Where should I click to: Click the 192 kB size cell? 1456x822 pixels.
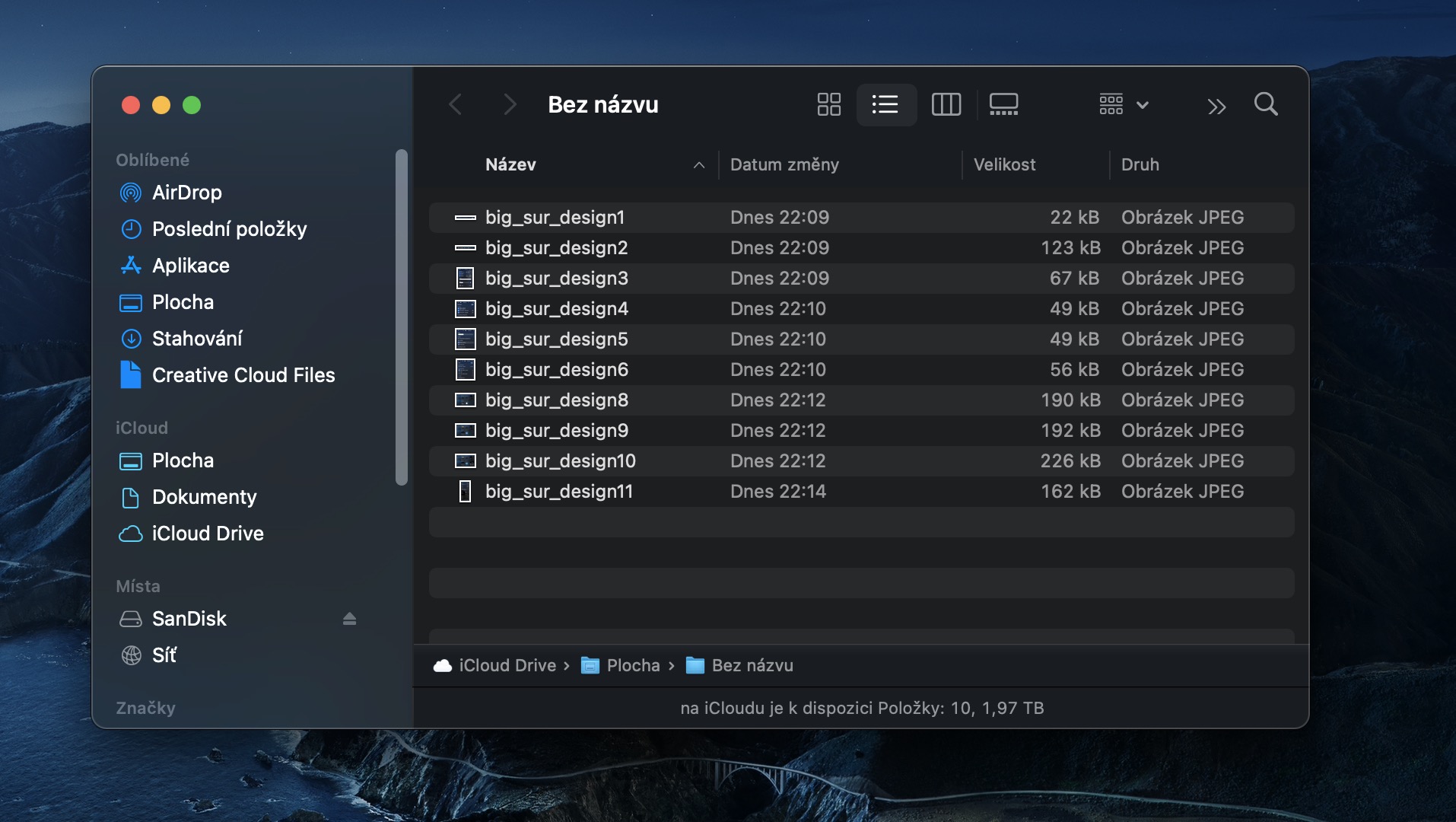(x=1070, y=430)
